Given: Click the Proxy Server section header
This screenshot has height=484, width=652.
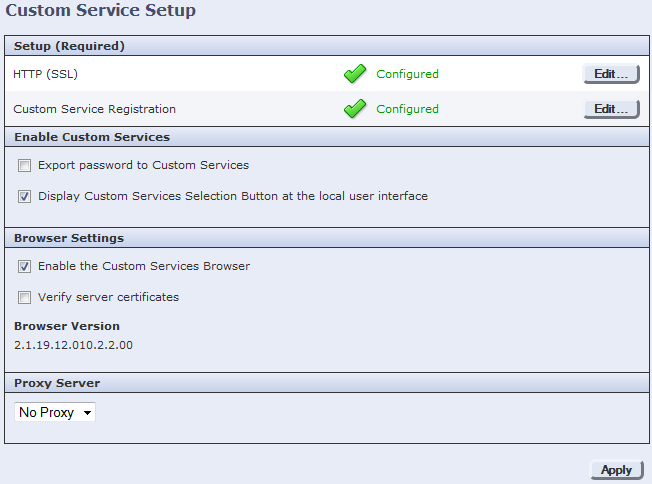Looking at the screenshot, I should (x=57, y=383).
